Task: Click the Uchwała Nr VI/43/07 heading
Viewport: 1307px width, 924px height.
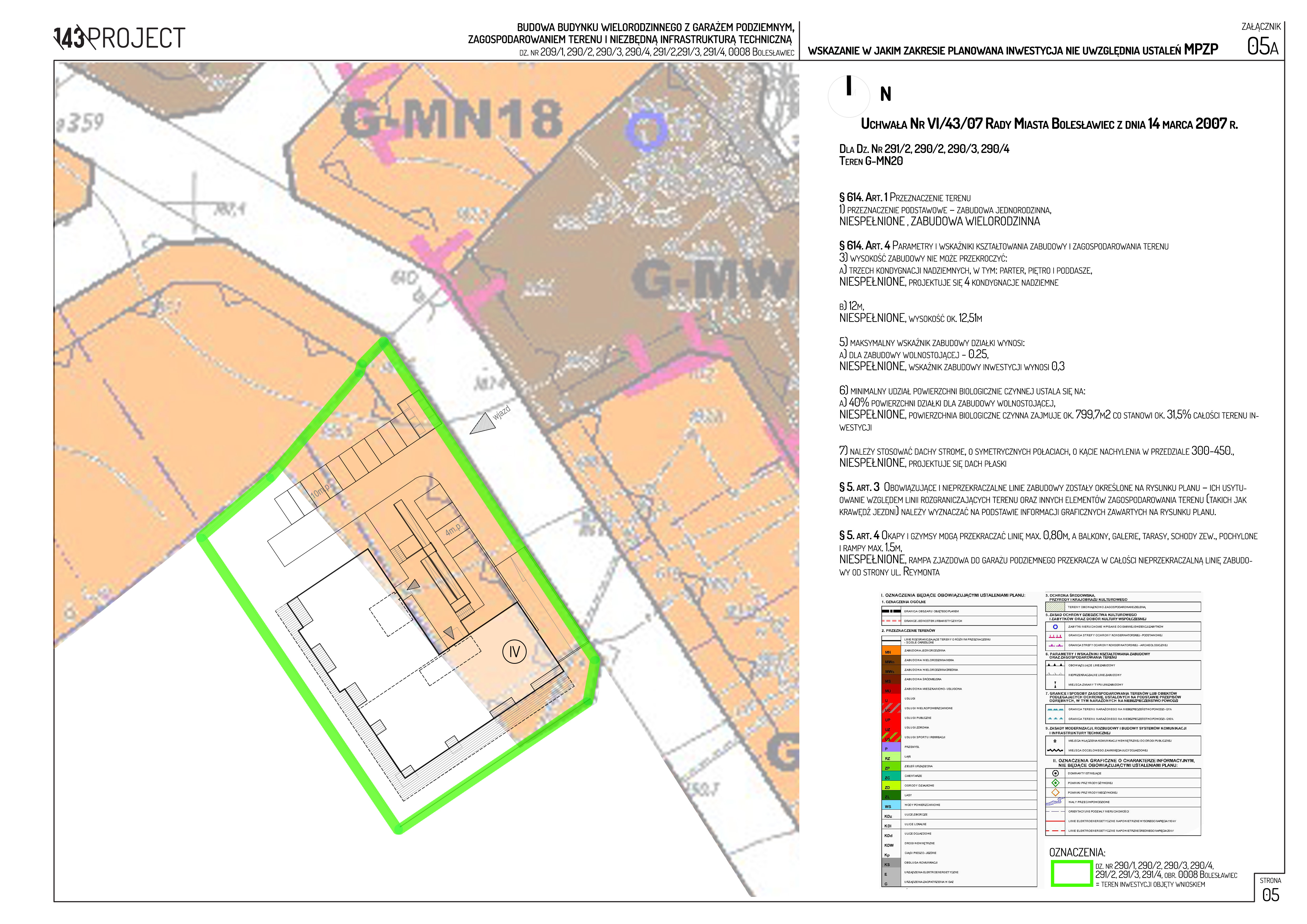Action: click(1049, 124)
